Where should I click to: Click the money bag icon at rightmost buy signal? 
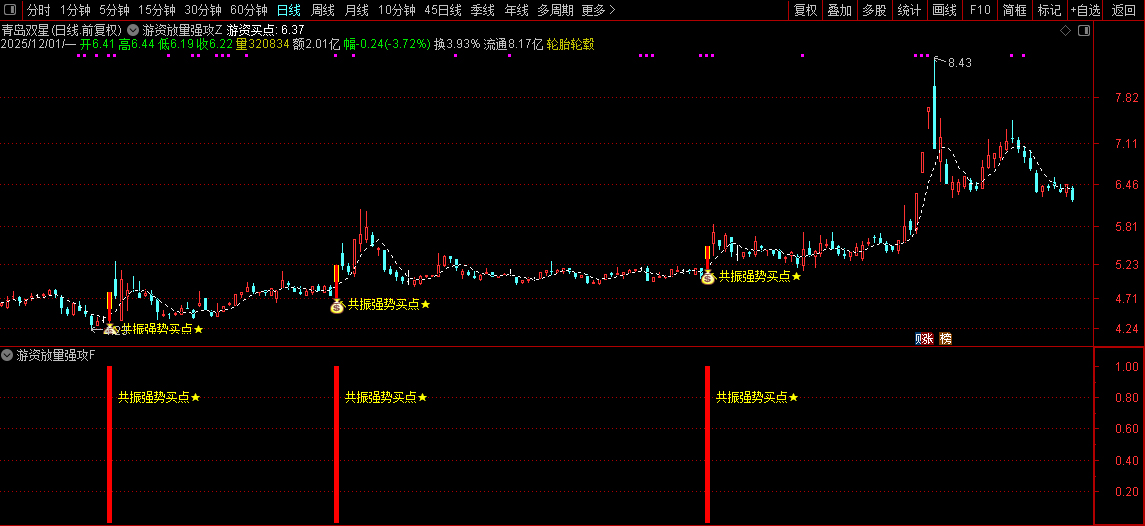[x=708, y=277]
